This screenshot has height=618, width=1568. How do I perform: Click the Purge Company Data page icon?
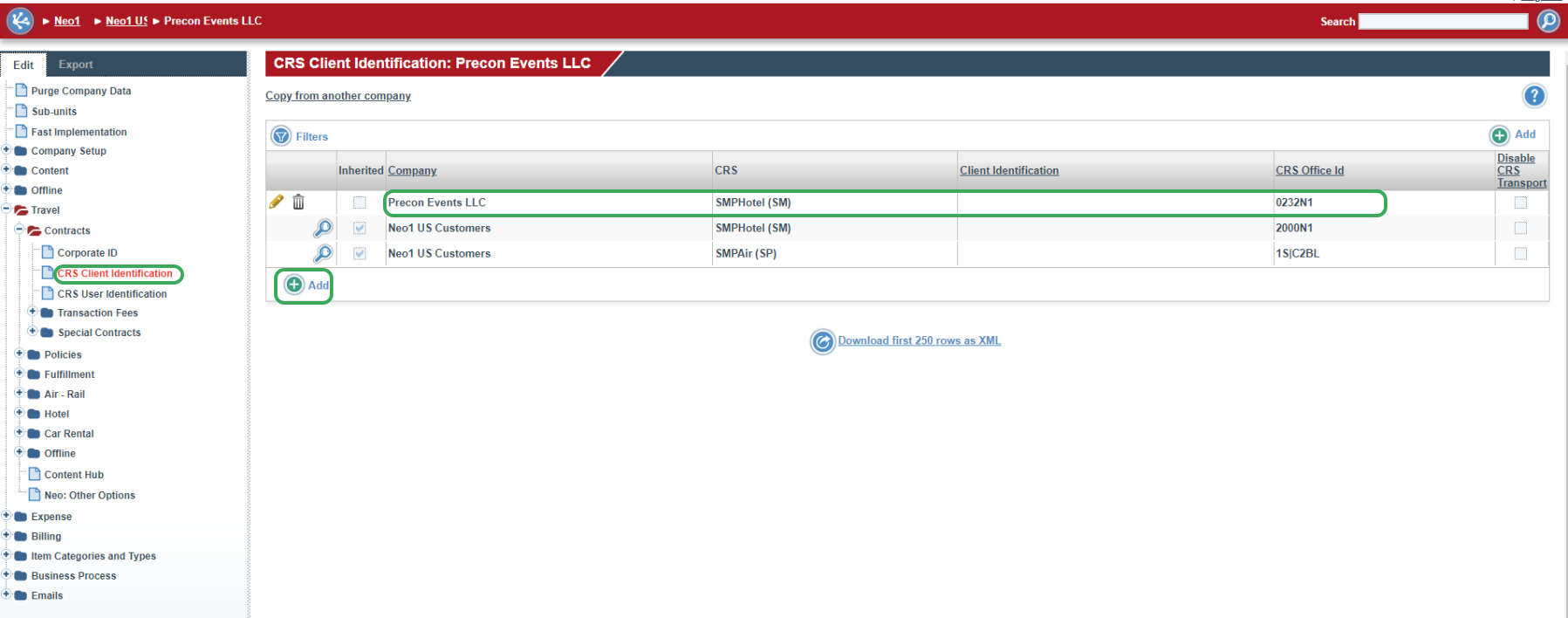point(22,90)
